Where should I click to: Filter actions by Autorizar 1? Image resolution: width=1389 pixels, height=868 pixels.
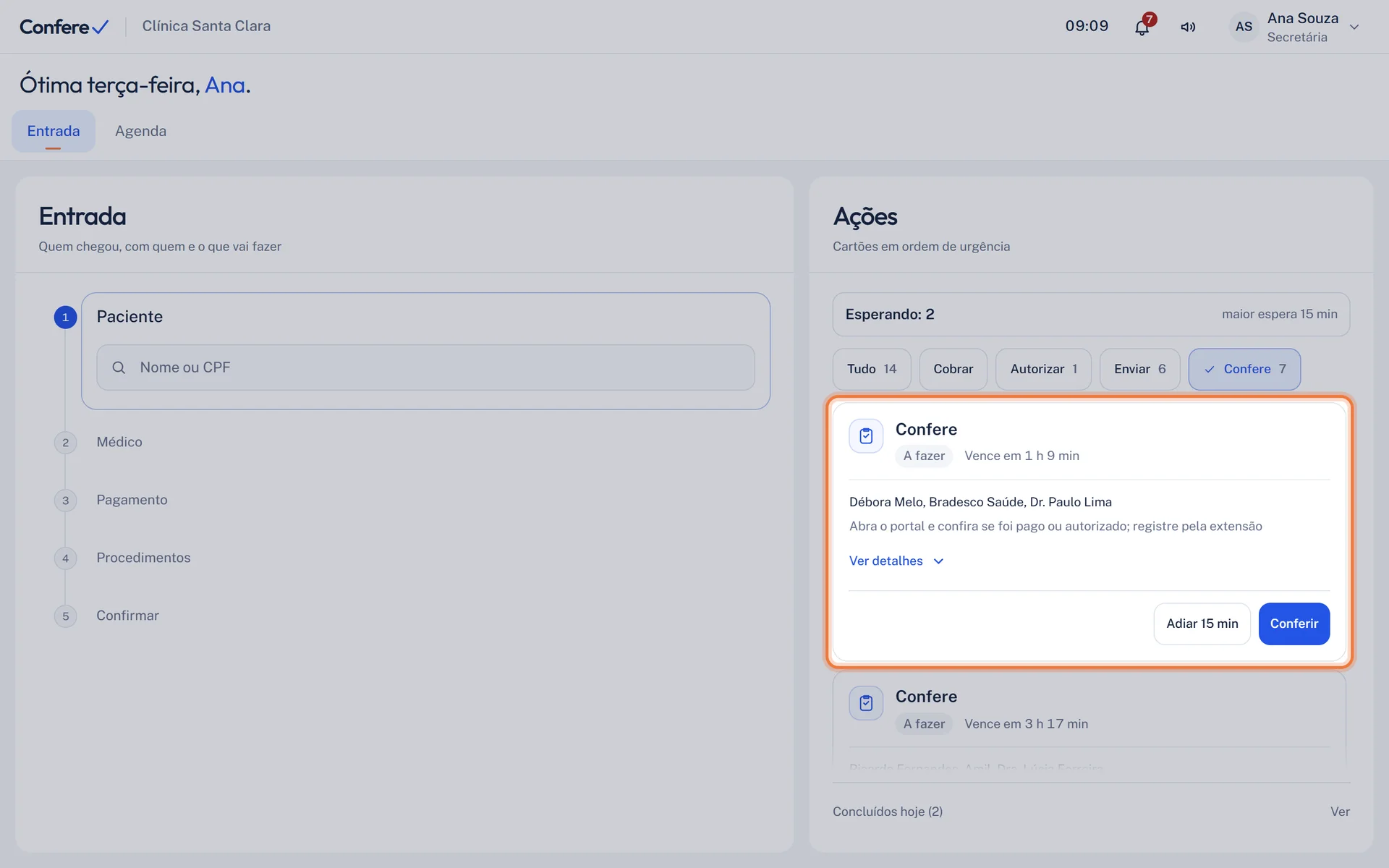tap(1043, 369)
